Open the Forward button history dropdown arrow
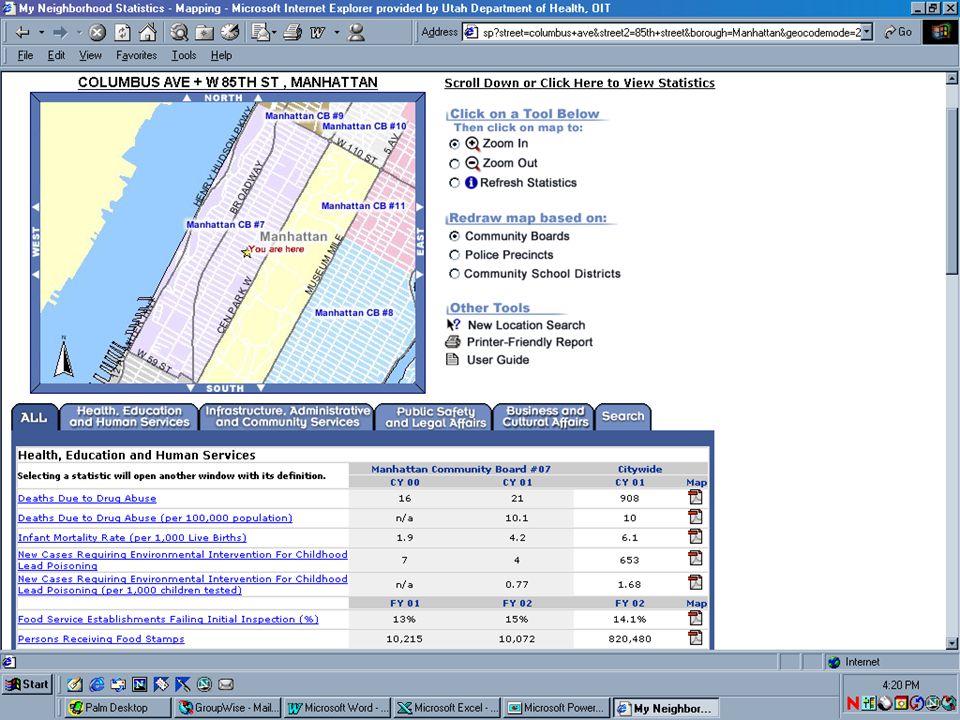The height and width of the screenshot is (720, 960). pos(79,32)
